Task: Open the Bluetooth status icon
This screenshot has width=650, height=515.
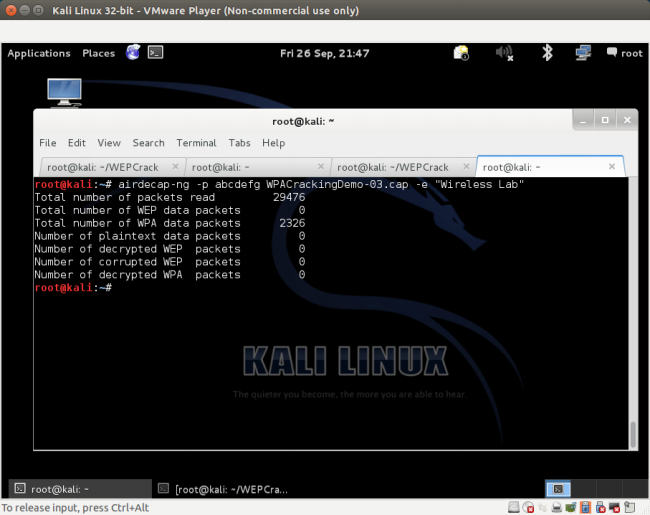Action: (x=547, y=53)
